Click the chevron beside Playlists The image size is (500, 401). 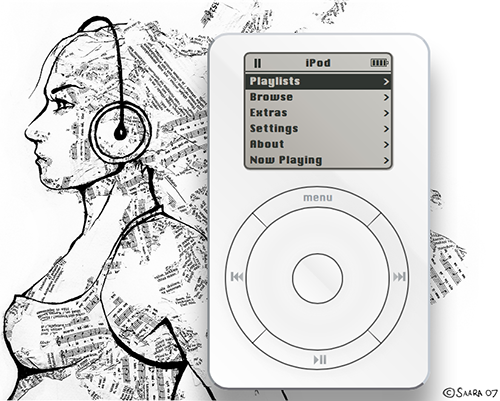pos(386,82)
